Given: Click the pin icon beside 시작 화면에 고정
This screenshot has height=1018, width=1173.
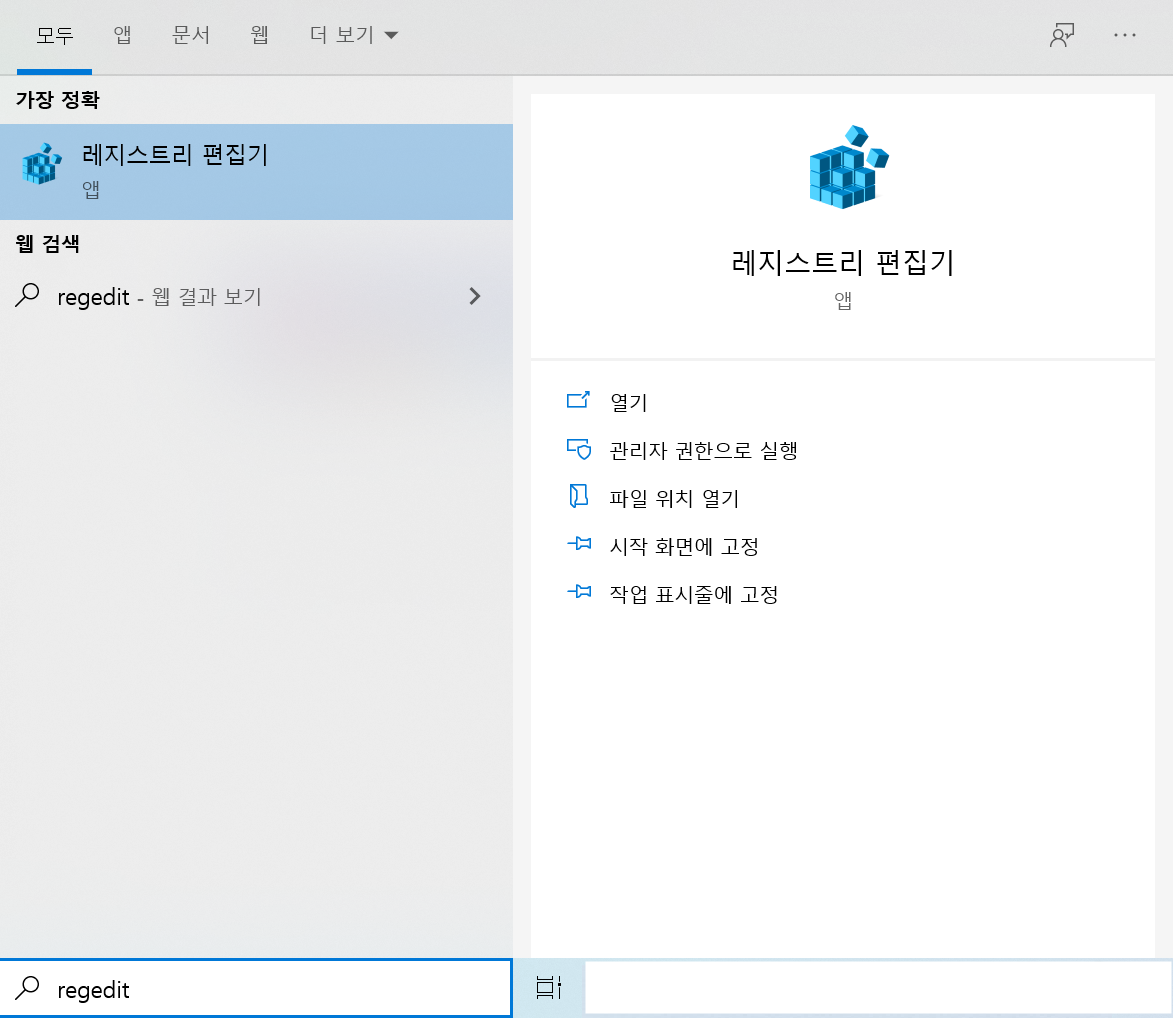Looking at the screenshot, I should (x=579, y=544).
